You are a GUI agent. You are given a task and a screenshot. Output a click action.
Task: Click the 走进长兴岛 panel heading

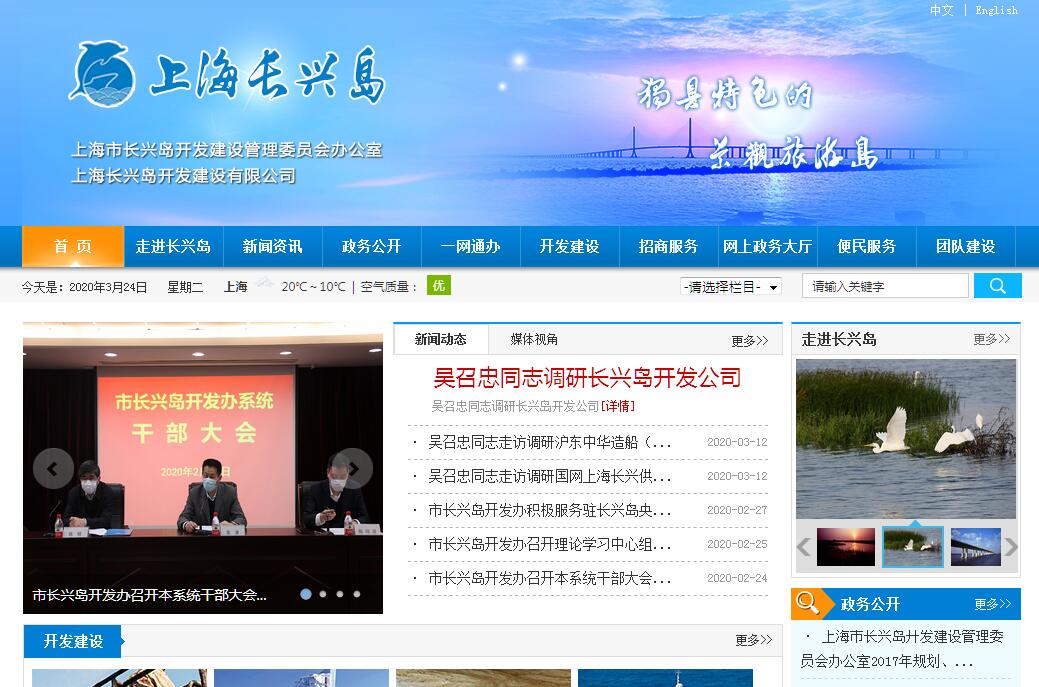coord(839,339)
